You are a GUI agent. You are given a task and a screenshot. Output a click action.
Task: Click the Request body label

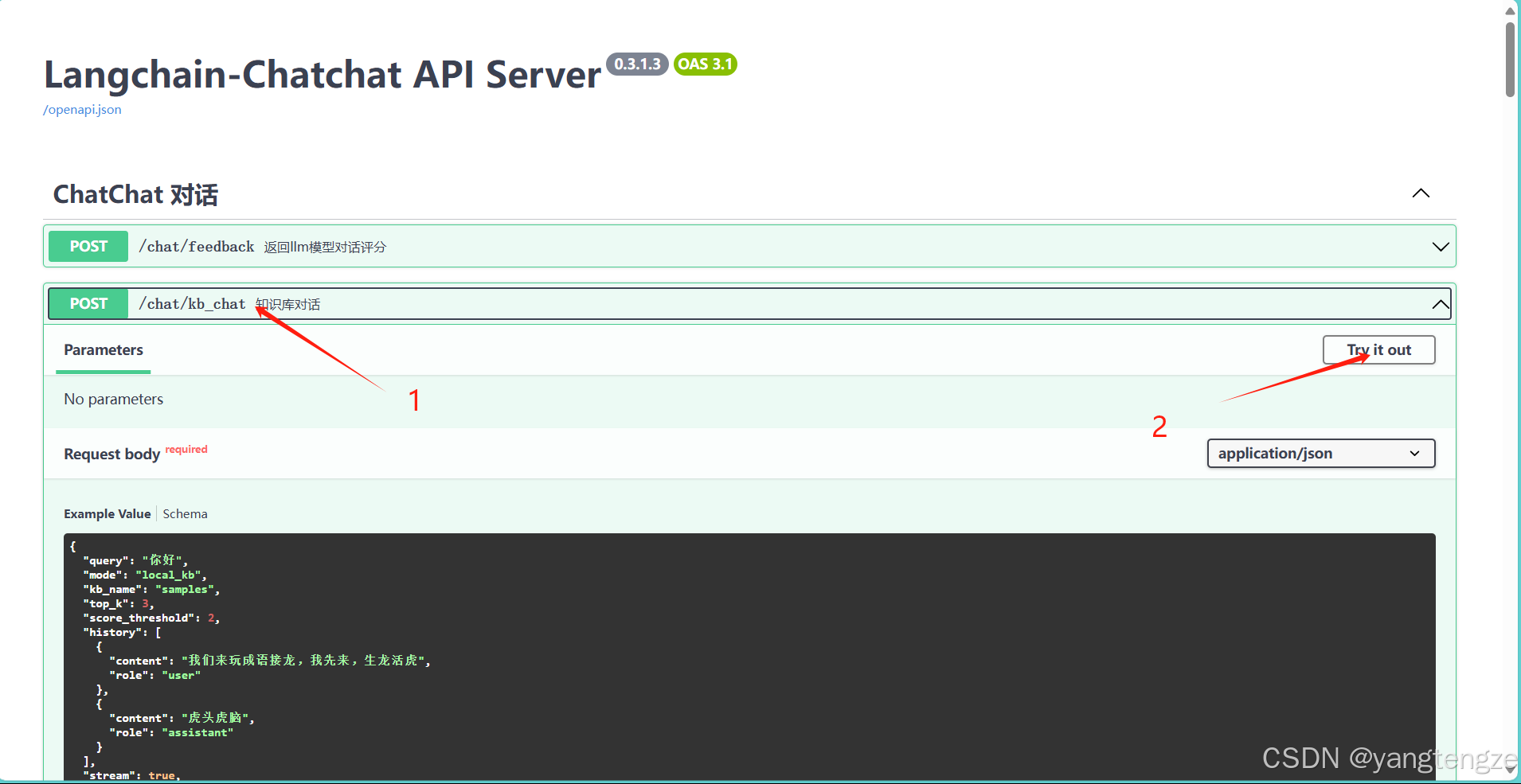(x=112, y=454)
